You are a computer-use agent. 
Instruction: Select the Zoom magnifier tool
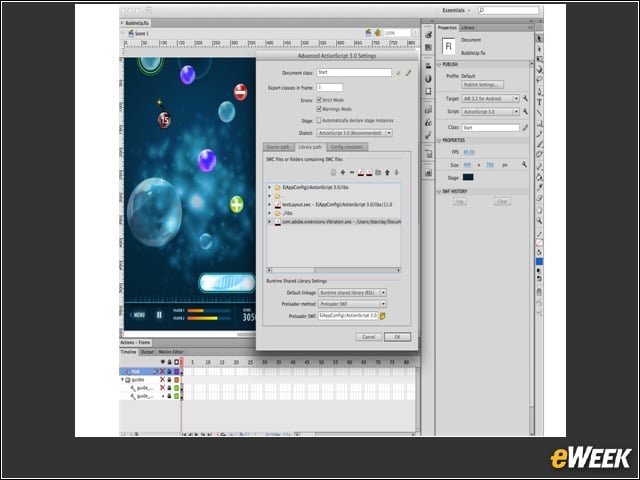pos(539,221)
